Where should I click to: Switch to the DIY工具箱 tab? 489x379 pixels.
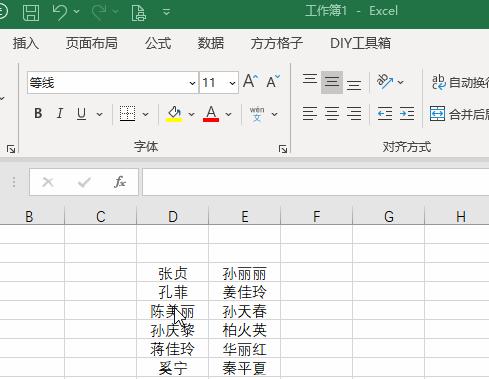click(x=360, y=43)
